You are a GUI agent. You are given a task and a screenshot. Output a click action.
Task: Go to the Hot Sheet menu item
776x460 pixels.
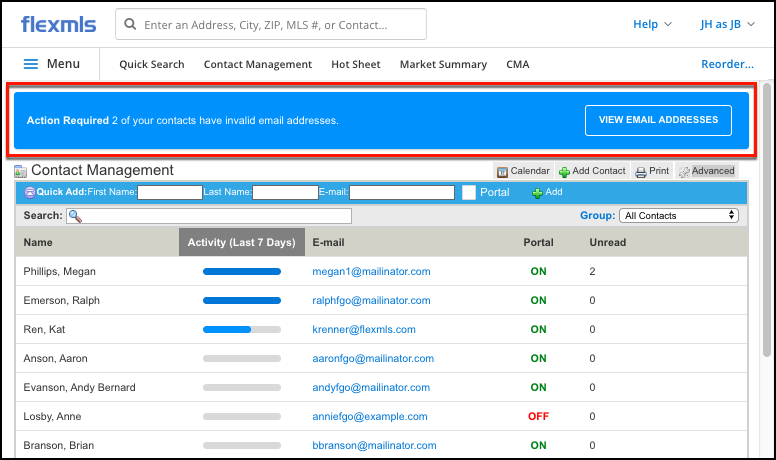[356, 64]
